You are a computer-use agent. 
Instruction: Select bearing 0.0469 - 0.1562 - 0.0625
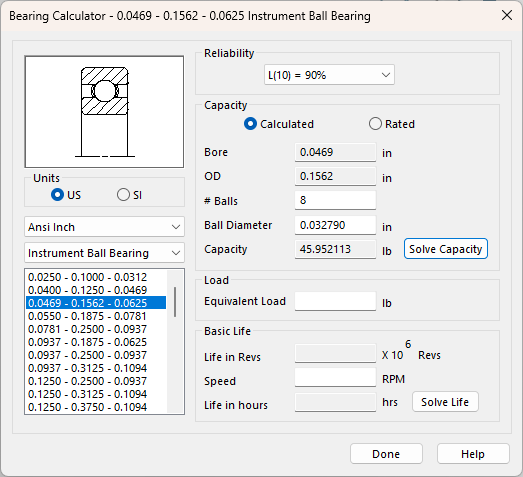[x=96, y=303]
